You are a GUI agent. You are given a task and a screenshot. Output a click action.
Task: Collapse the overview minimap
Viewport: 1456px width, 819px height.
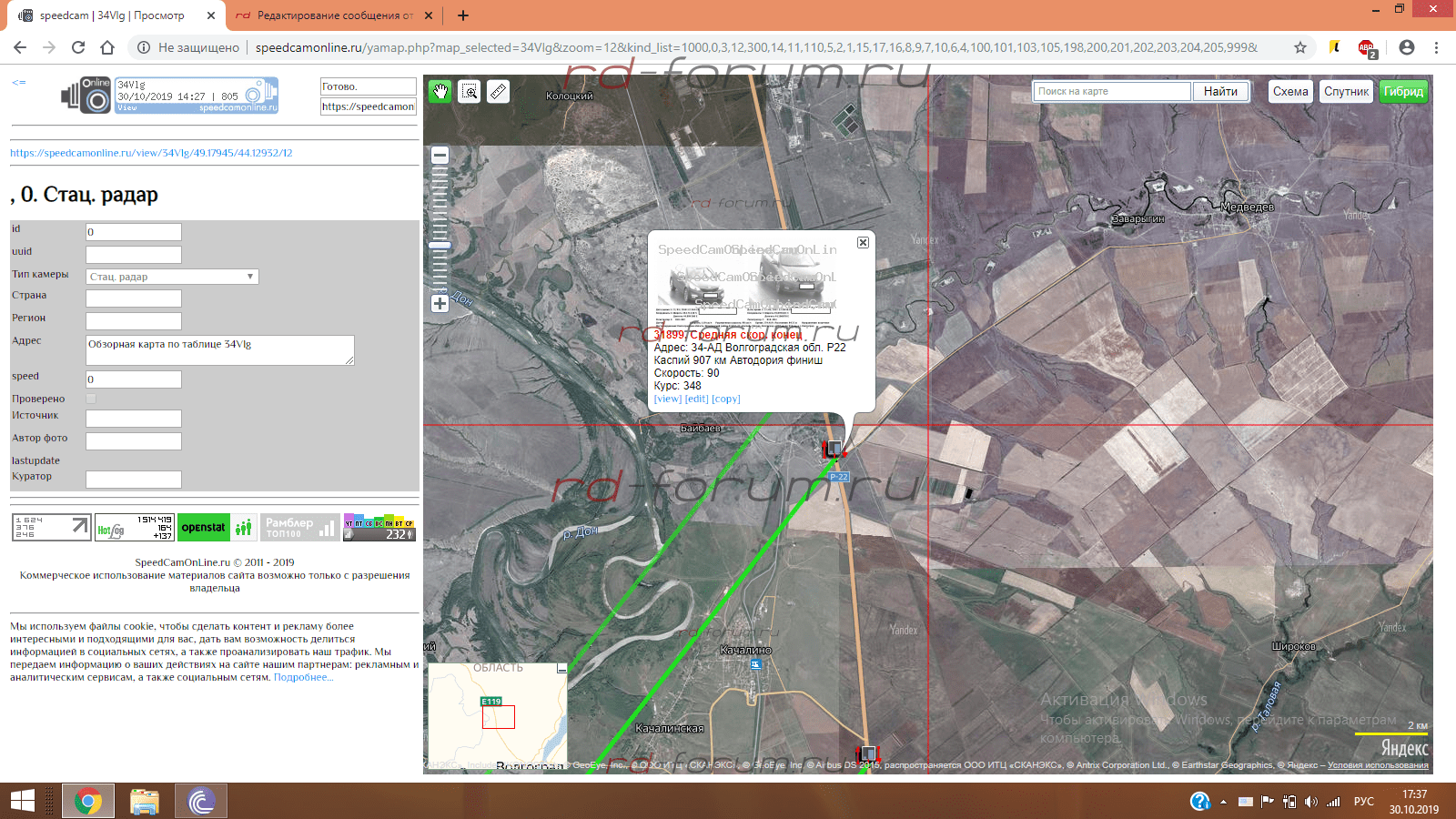coord(561,669)
